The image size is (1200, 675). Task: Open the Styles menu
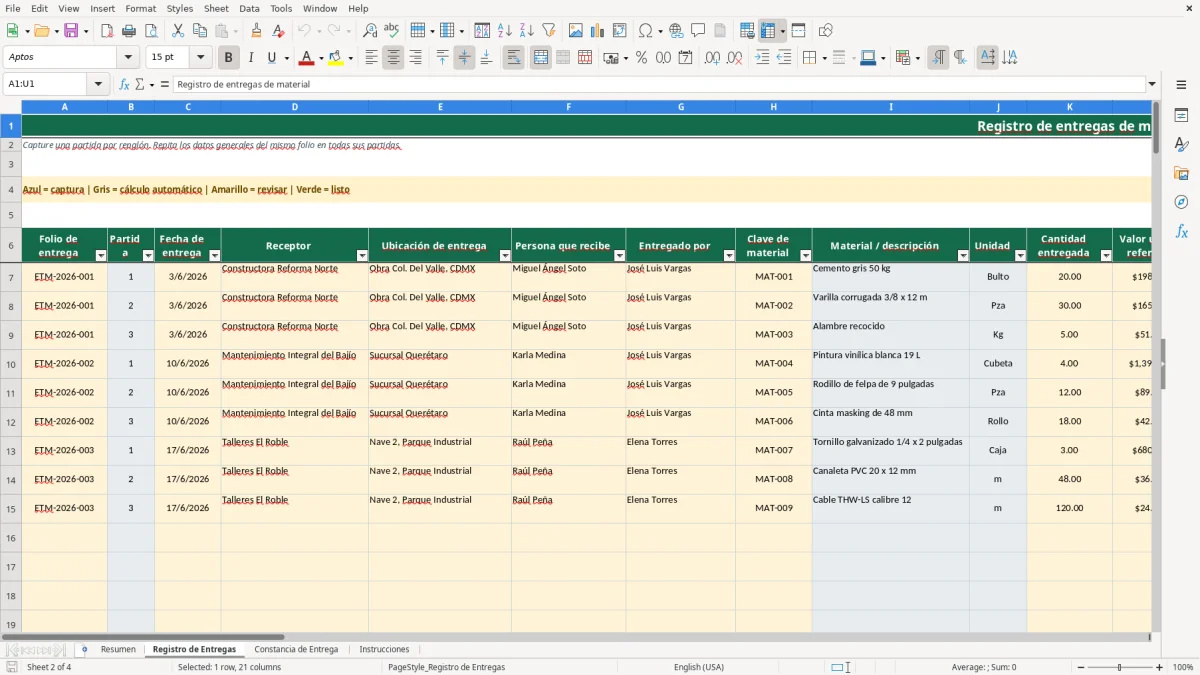[180, 8]
